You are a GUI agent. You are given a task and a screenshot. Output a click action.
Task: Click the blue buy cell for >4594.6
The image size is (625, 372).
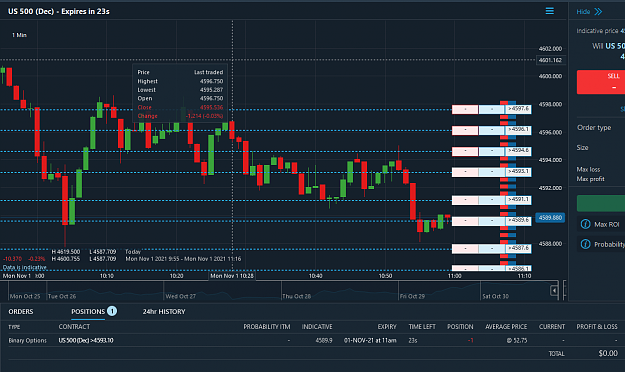(491, 151)
